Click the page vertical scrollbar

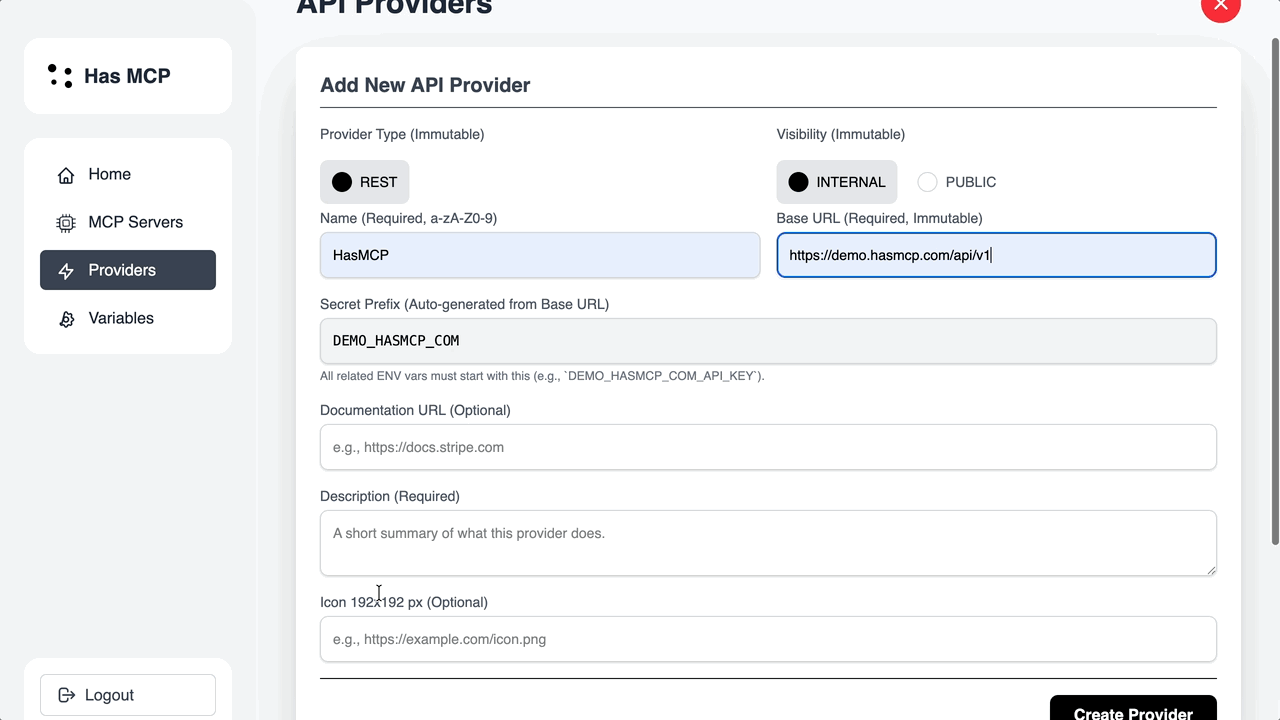click(x=1275, y=290)
